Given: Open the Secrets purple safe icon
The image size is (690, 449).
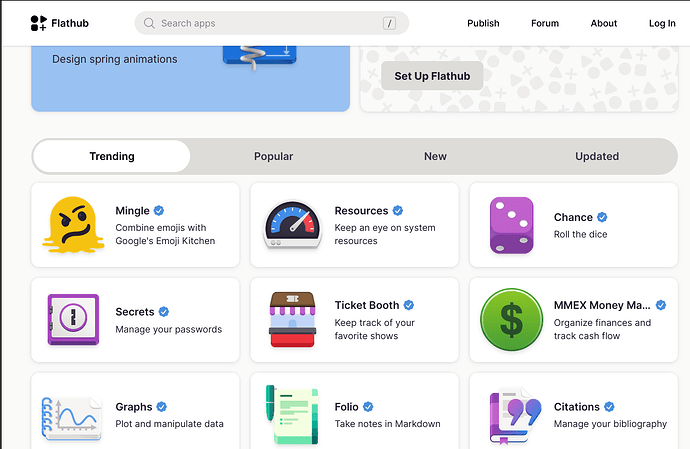Looking at the screenshot, I should (x=73, y=320).
